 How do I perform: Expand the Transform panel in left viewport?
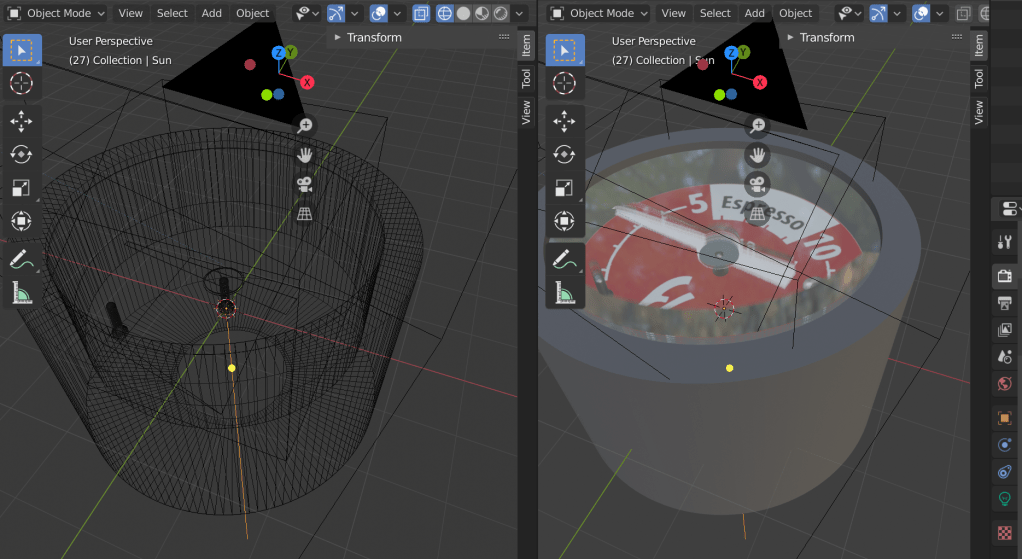tap(368, 37)
